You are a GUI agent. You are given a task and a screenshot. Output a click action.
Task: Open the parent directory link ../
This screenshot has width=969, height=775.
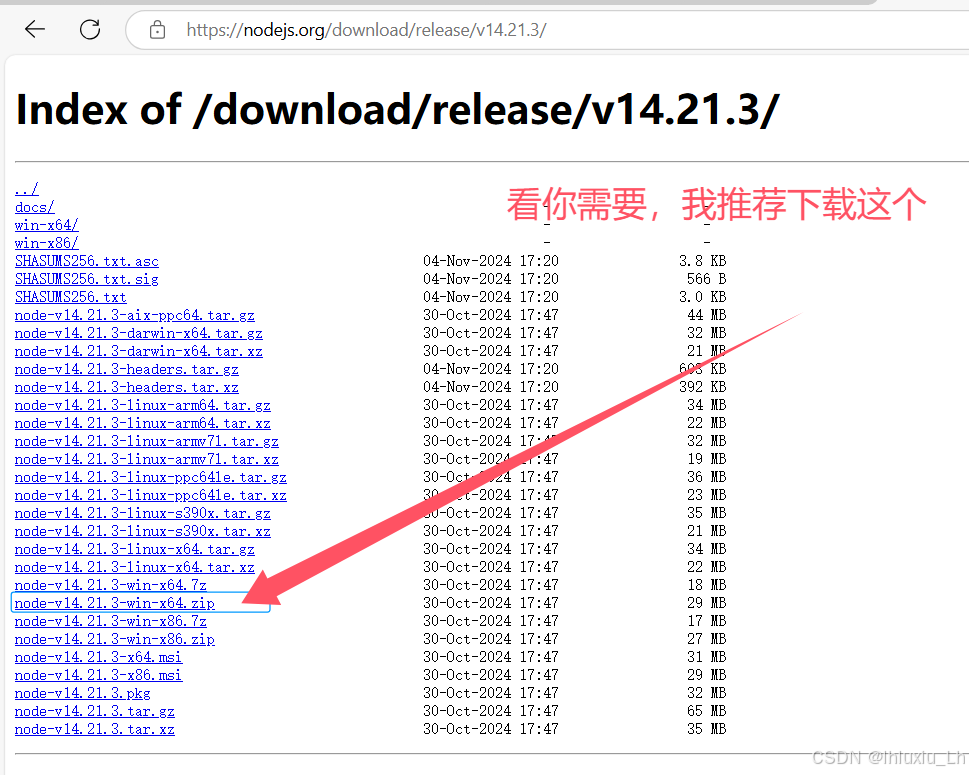click(x=26, y=189)
